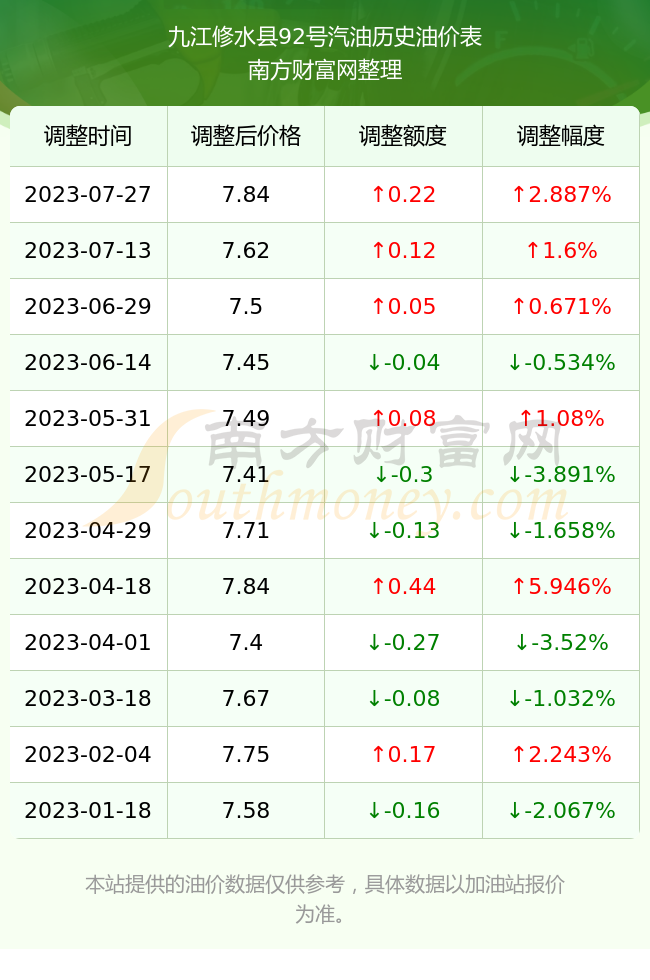Click the ↑5.946% percentage cell
The width and height of the screenshot is (650, 980).
[561, 586]
